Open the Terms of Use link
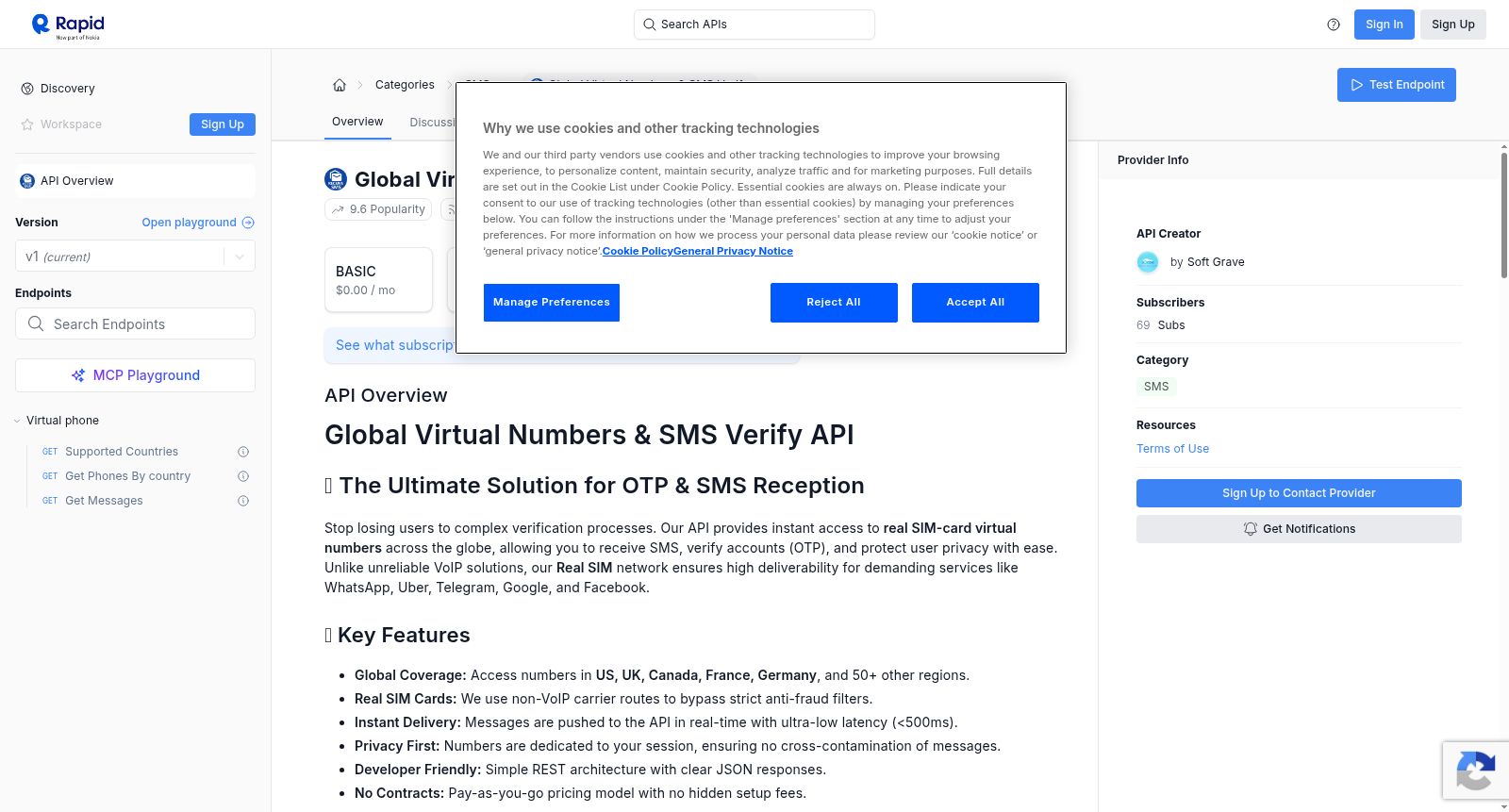 tap(1172, 449)
